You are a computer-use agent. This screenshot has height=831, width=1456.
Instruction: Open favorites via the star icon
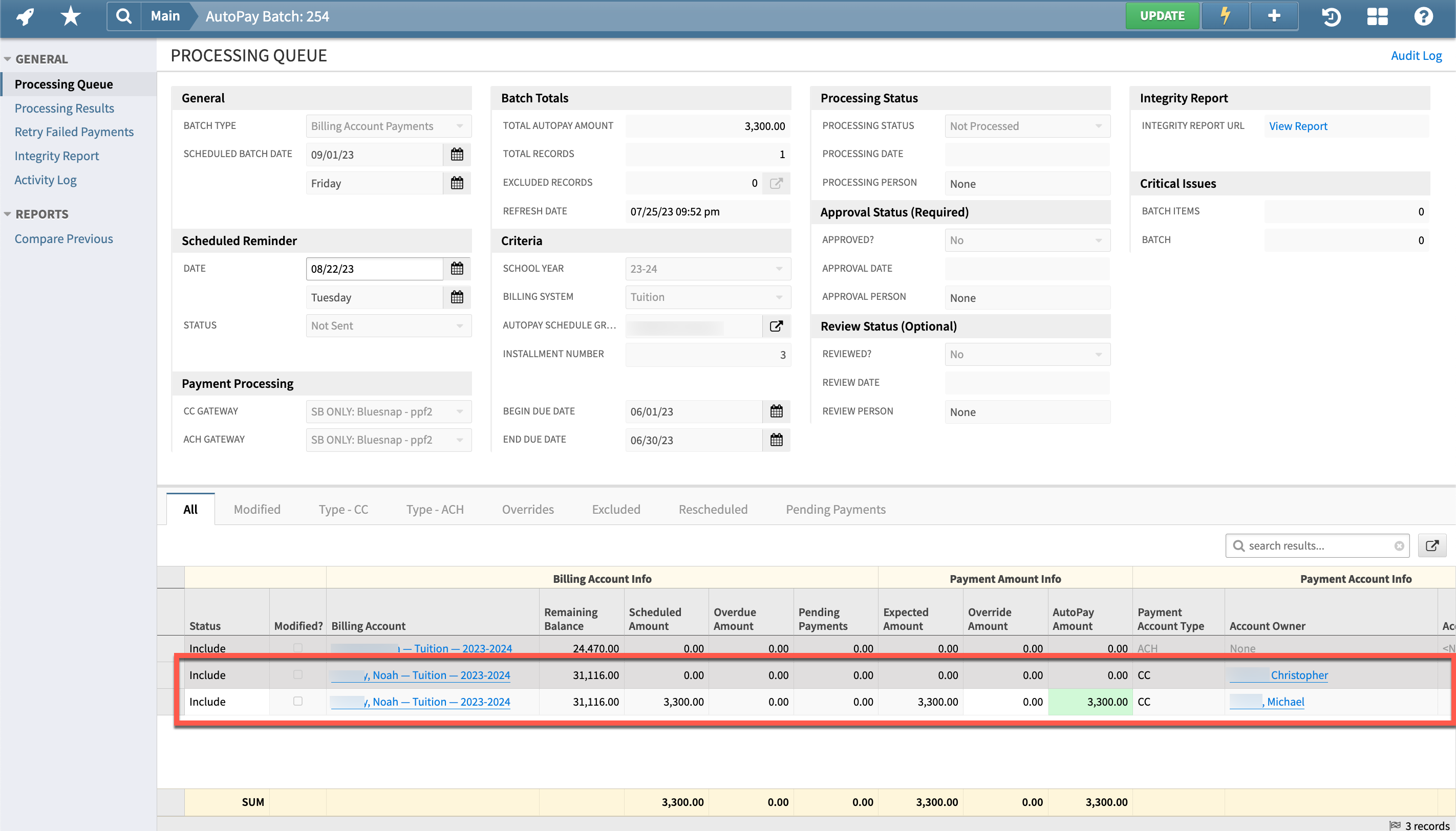70,15
